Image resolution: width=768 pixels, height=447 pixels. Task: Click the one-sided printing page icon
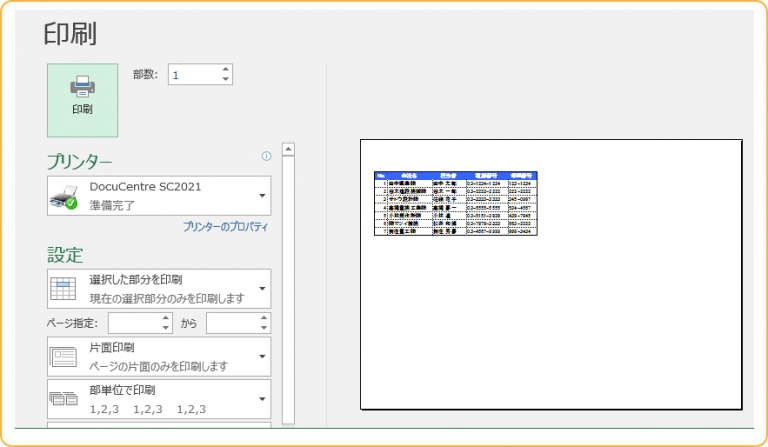pos(63,357)
